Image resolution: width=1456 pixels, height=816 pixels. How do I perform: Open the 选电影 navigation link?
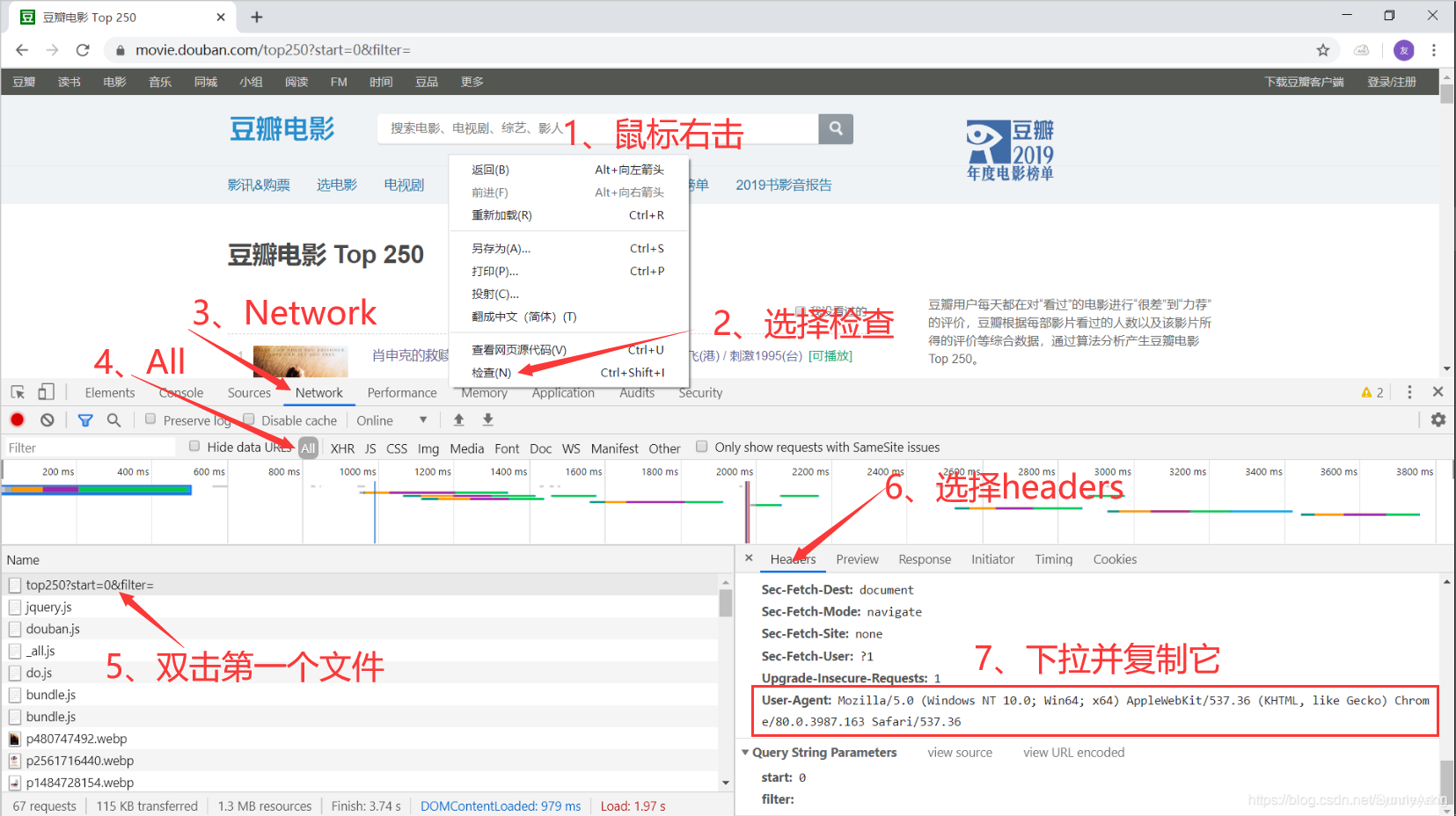click(x=337, y=185)
